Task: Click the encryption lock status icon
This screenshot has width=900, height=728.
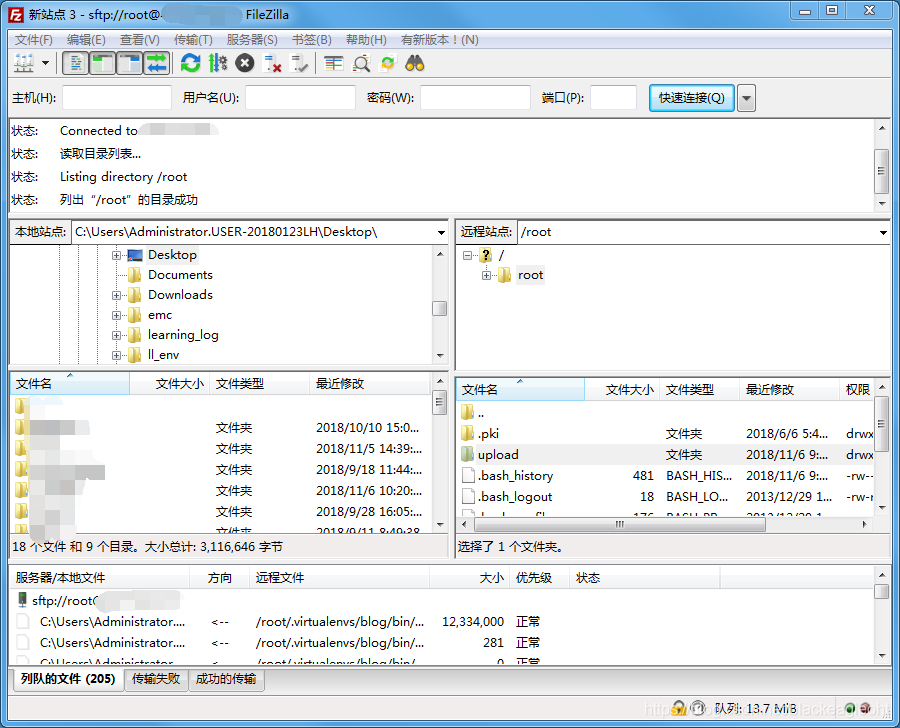Action: click(678, 708)
